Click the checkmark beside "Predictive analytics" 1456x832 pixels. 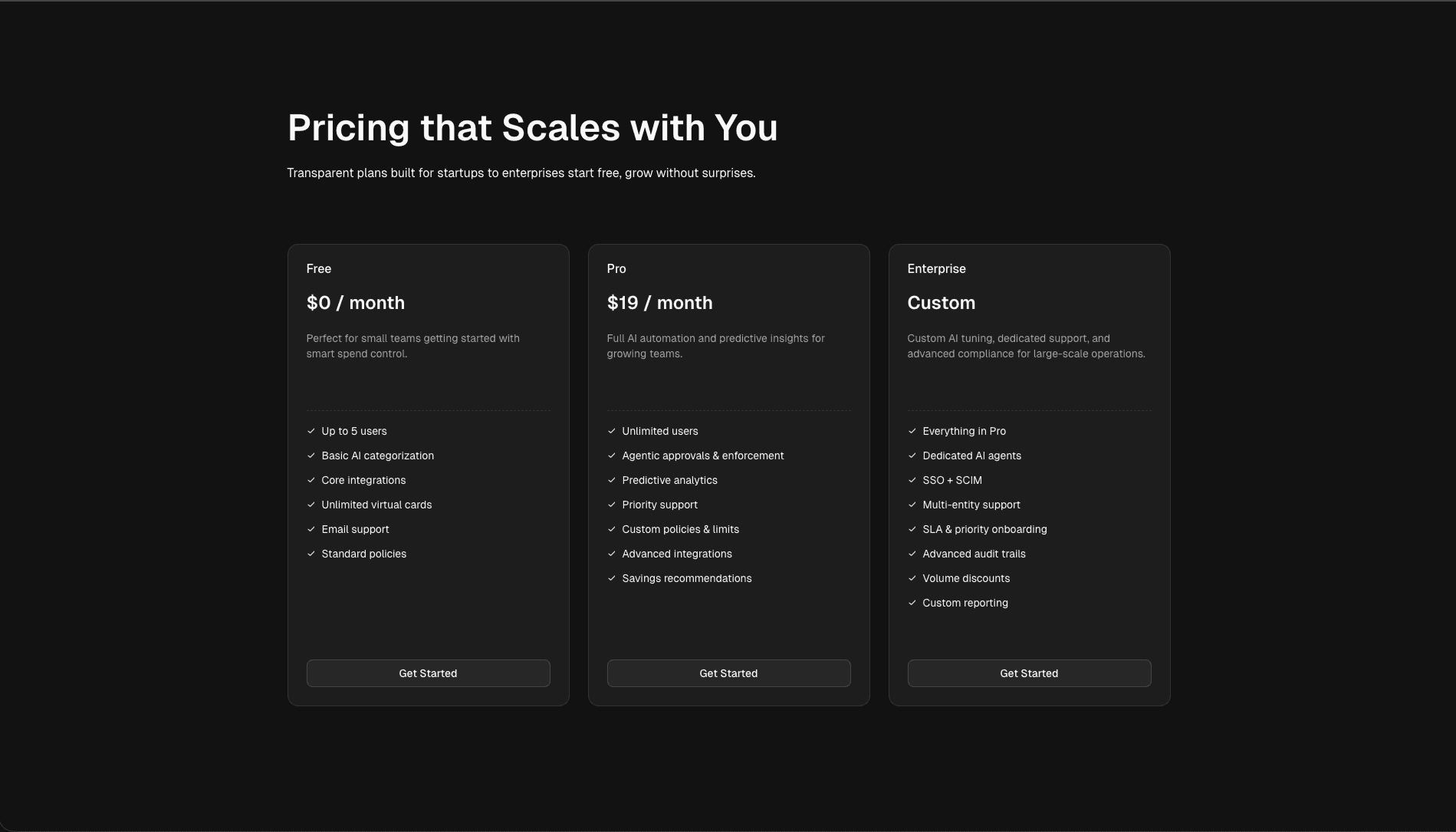[x=612, y=480]
